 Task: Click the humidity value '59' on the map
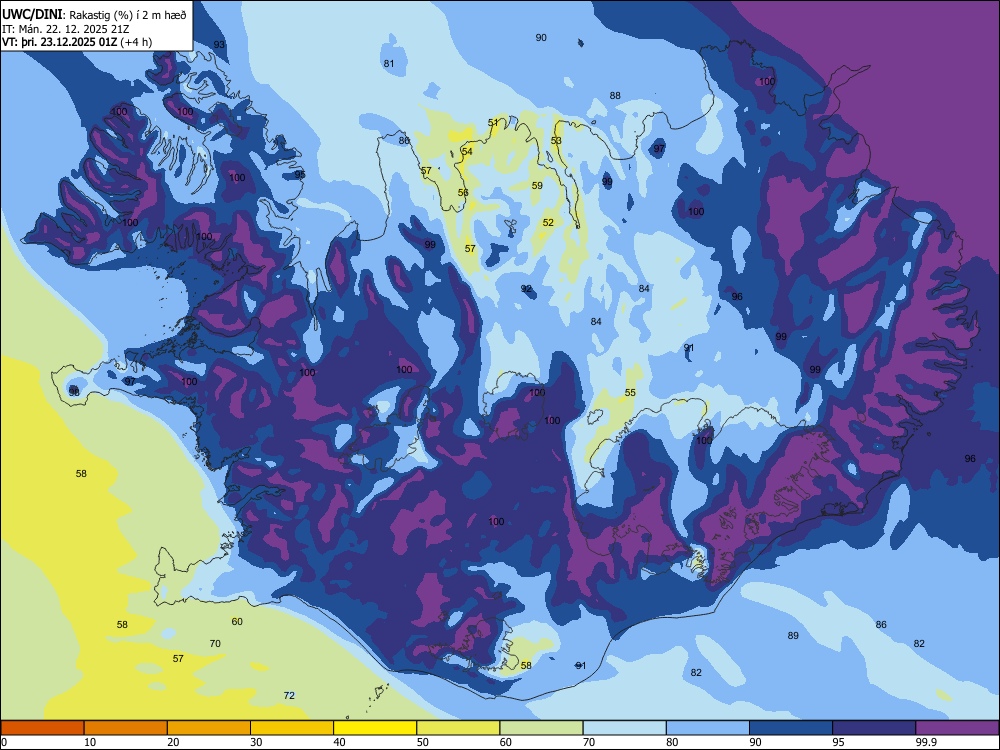tap(537, 186)
